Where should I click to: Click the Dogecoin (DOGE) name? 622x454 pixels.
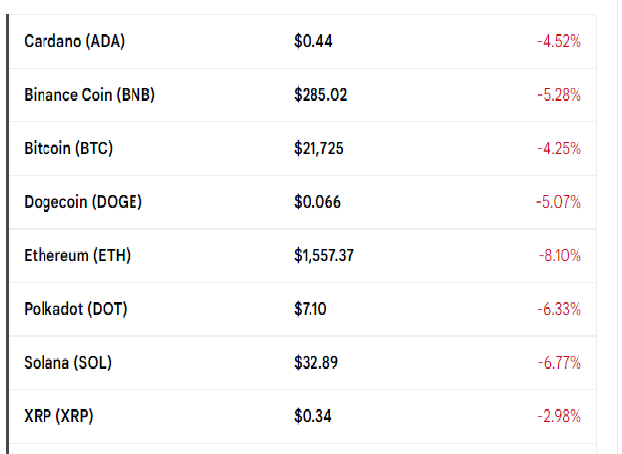pyautogui.click(x=83, y=202)
